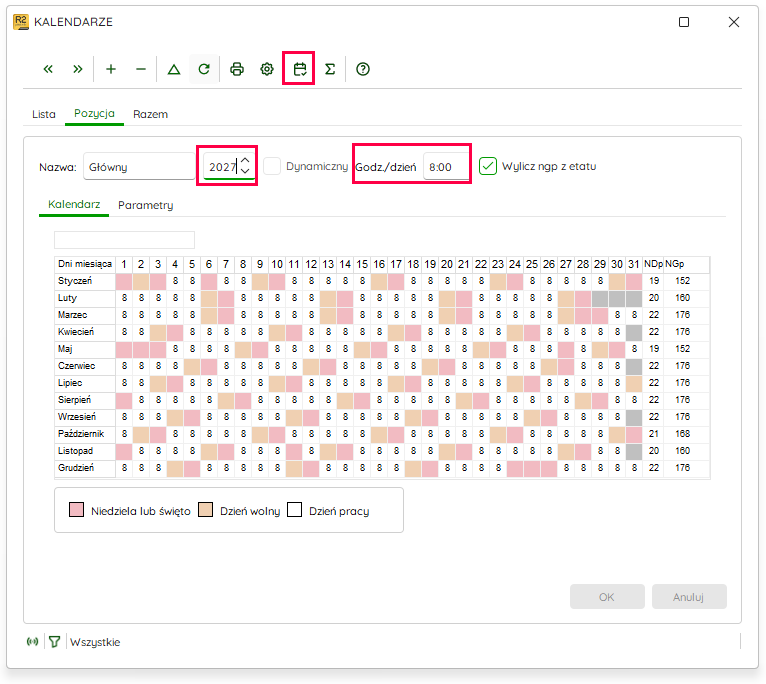The height and width of the screenshot is (684, 766).
Task: Toggle the Dynamiczny checkbox
Action: tap(272, 166)
